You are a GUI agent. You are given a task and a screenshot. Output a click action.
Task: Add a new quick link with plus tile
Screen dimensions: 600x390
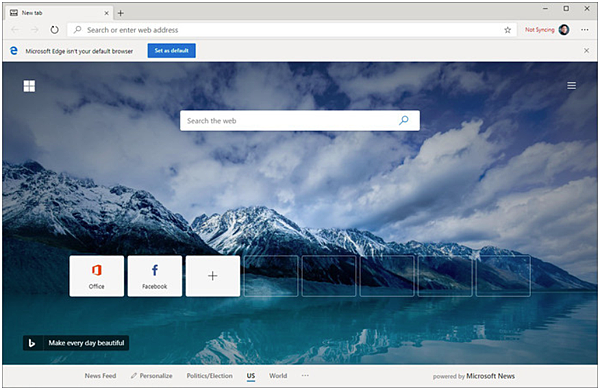tap(213, 276)
